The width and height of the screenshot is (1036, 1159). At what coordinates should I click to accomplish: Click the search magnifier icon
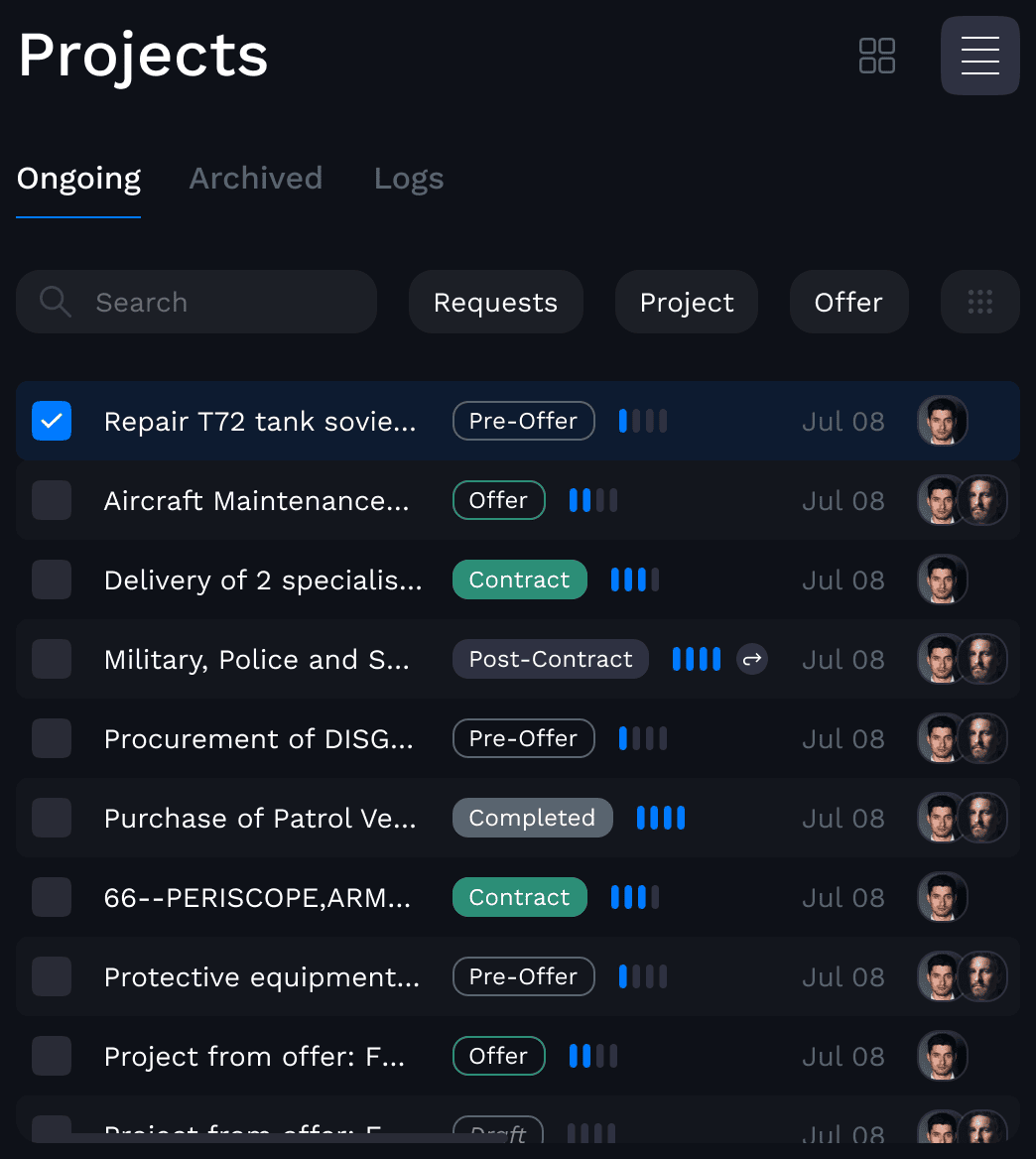pos(55,302)
